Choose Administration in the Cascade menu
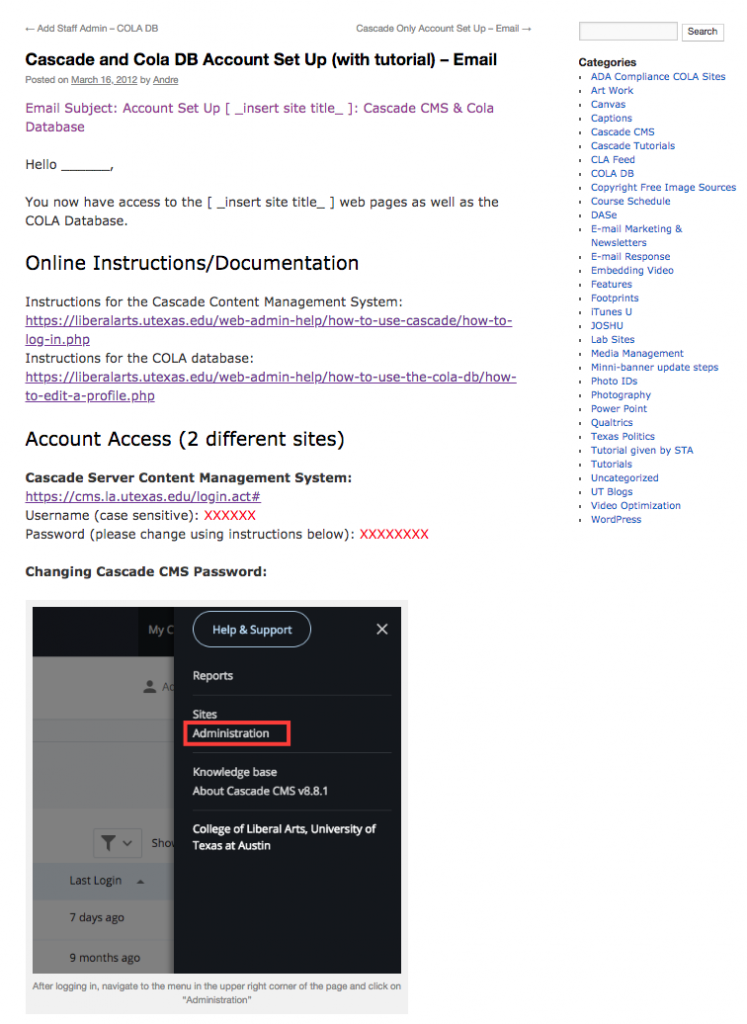The width and height of the screenshot is (747, 1024). 230,733
